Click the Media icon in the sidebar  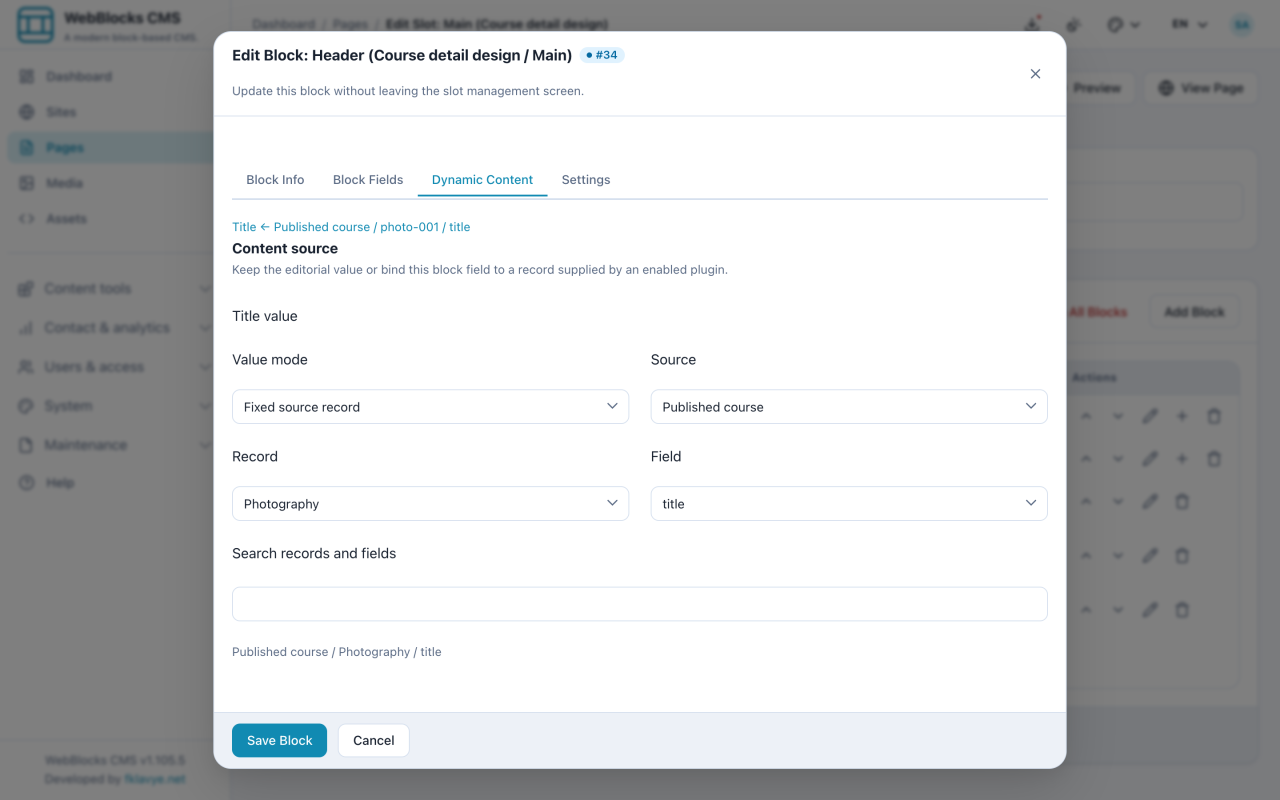(x=27, y=183)
